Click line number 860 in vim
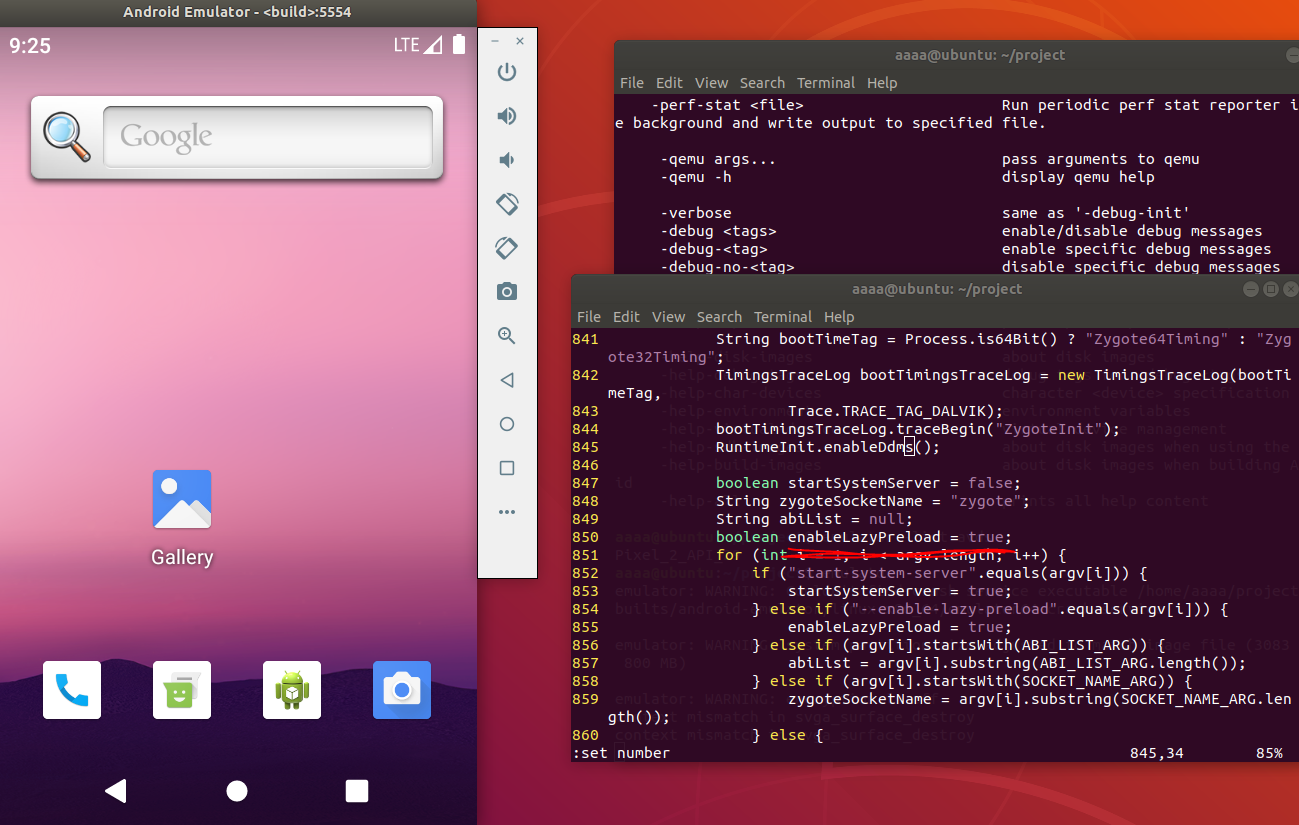 point(586,735)
